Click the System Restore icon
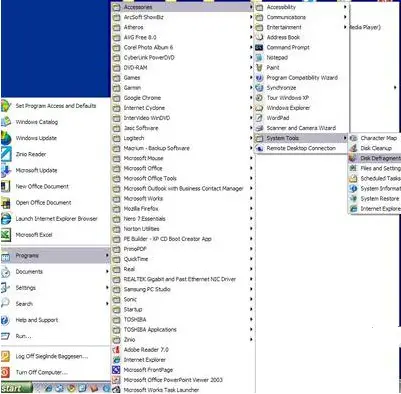This screenshot has height=394, width=401. point(353,198)
